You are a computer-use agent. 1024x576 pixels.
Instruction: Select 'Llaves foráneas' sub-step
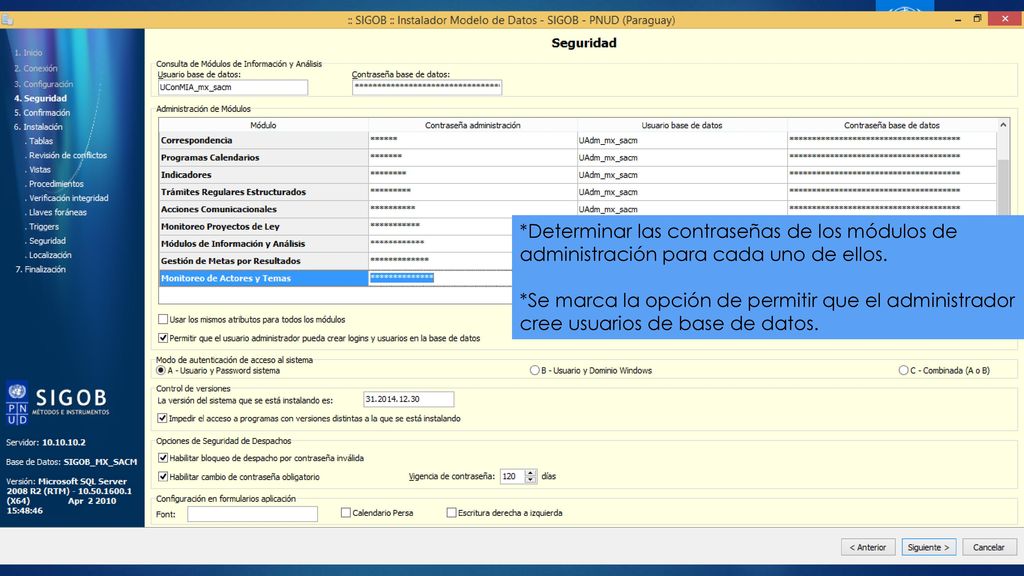pyautogui.click(x=56, y=213)
